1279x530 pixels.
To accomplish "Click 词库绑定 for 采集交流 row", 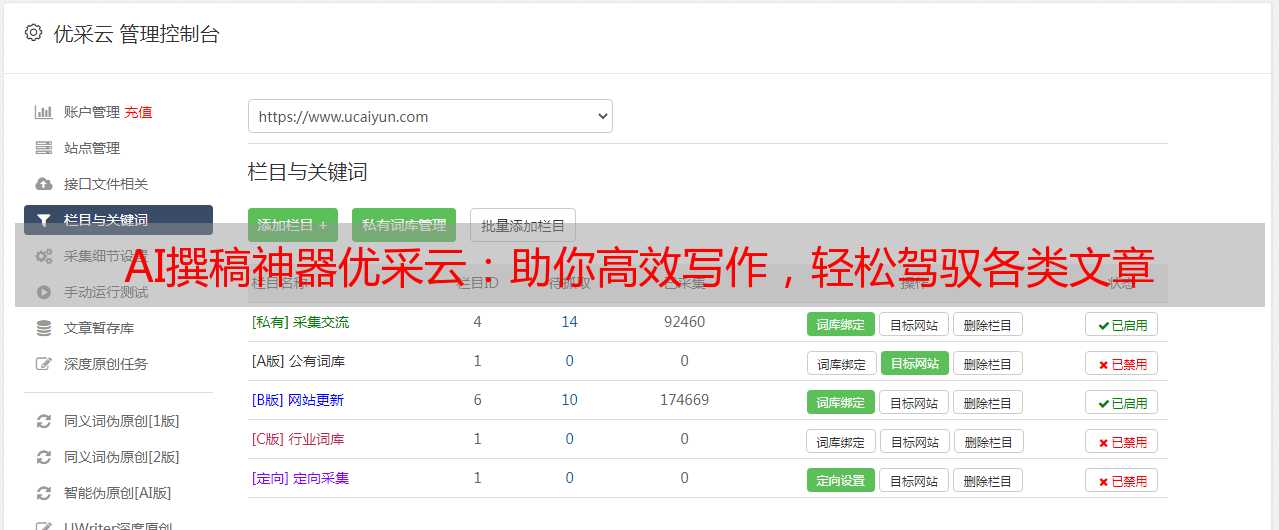I will coord(841,324).
